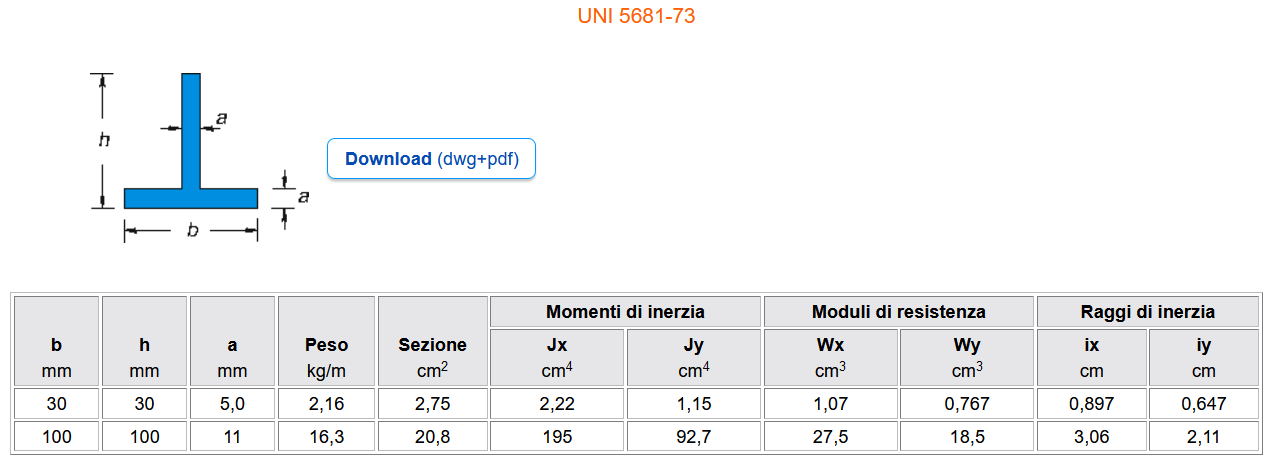Select the ix cm column header
Screen dimensions: 1269x463
1091,358
